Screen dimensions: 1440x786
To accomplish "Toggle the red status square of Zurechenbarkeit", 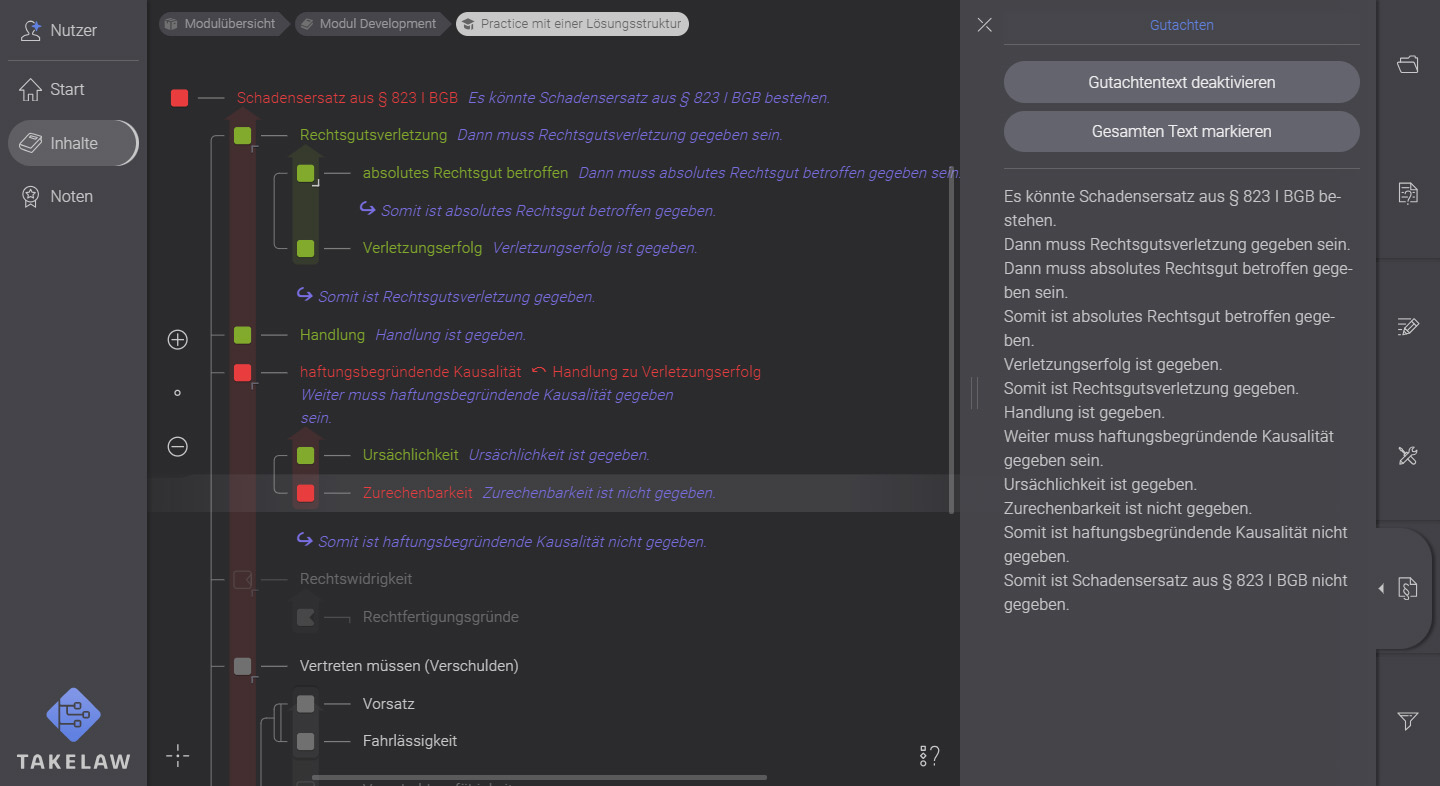I will pyautogui.click(x=305, y=492).
